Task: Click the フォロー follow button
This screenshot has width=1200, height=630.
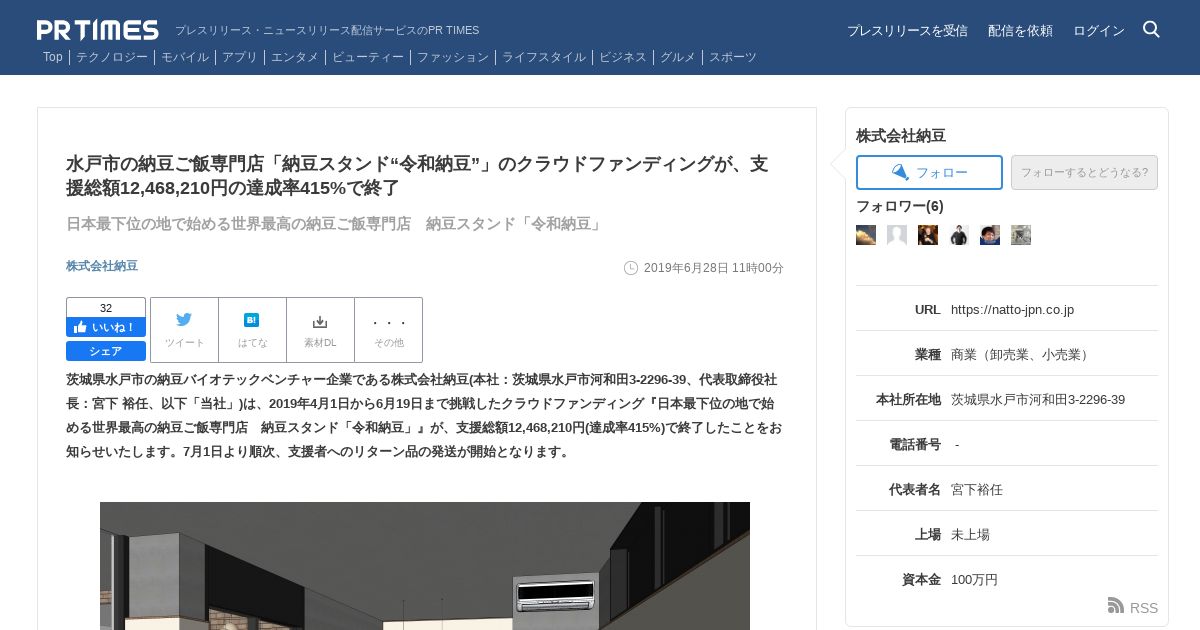Action: tap(929, 172)
